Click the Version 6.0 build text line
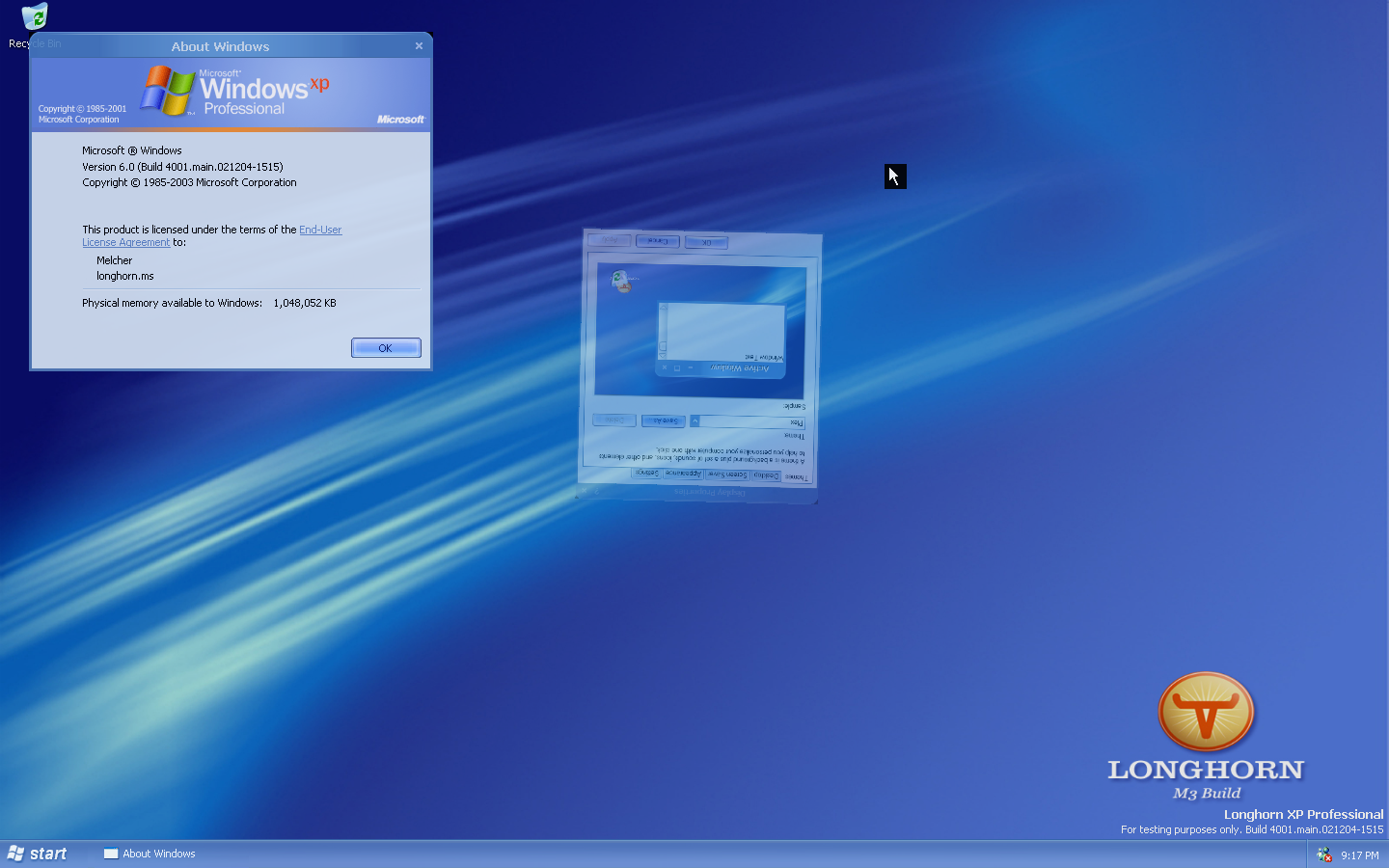The width and height of the screenshot is (1389, 868). 182,167
